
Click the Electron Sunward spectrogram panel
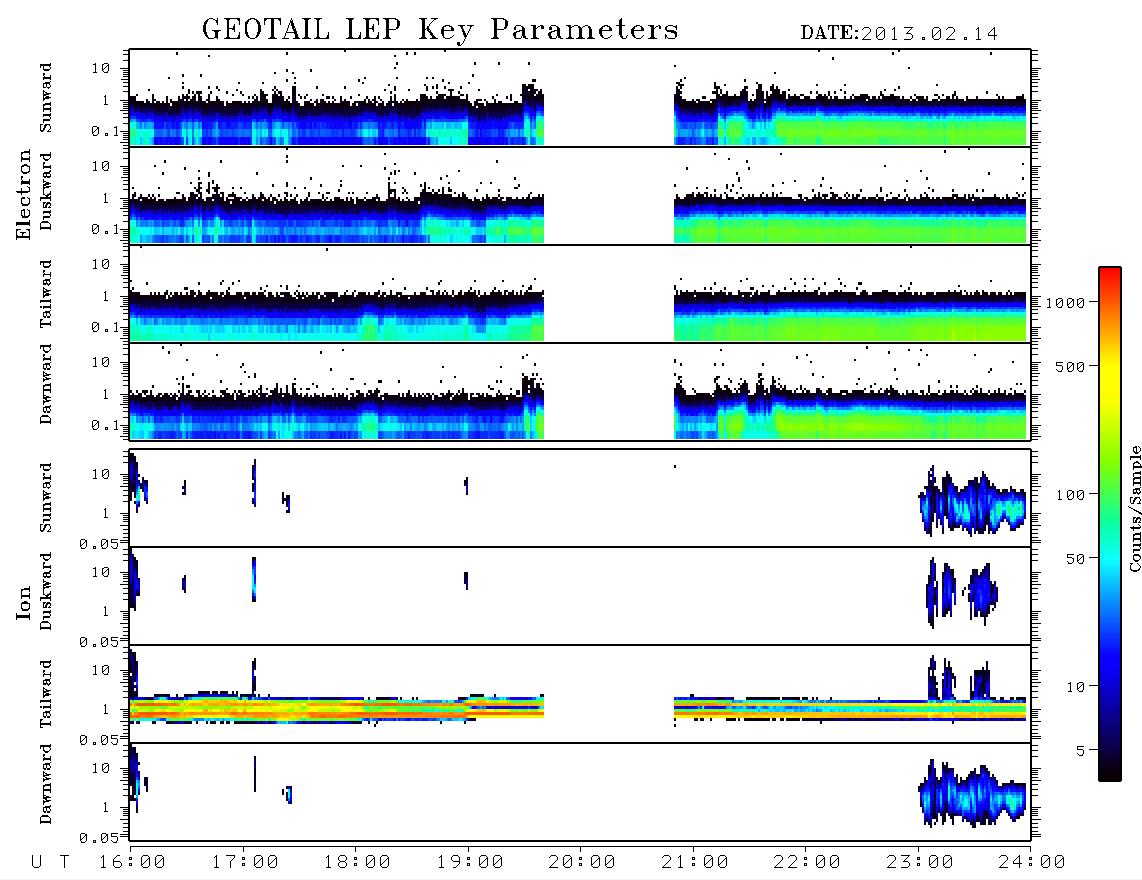(x=580, y=98)
